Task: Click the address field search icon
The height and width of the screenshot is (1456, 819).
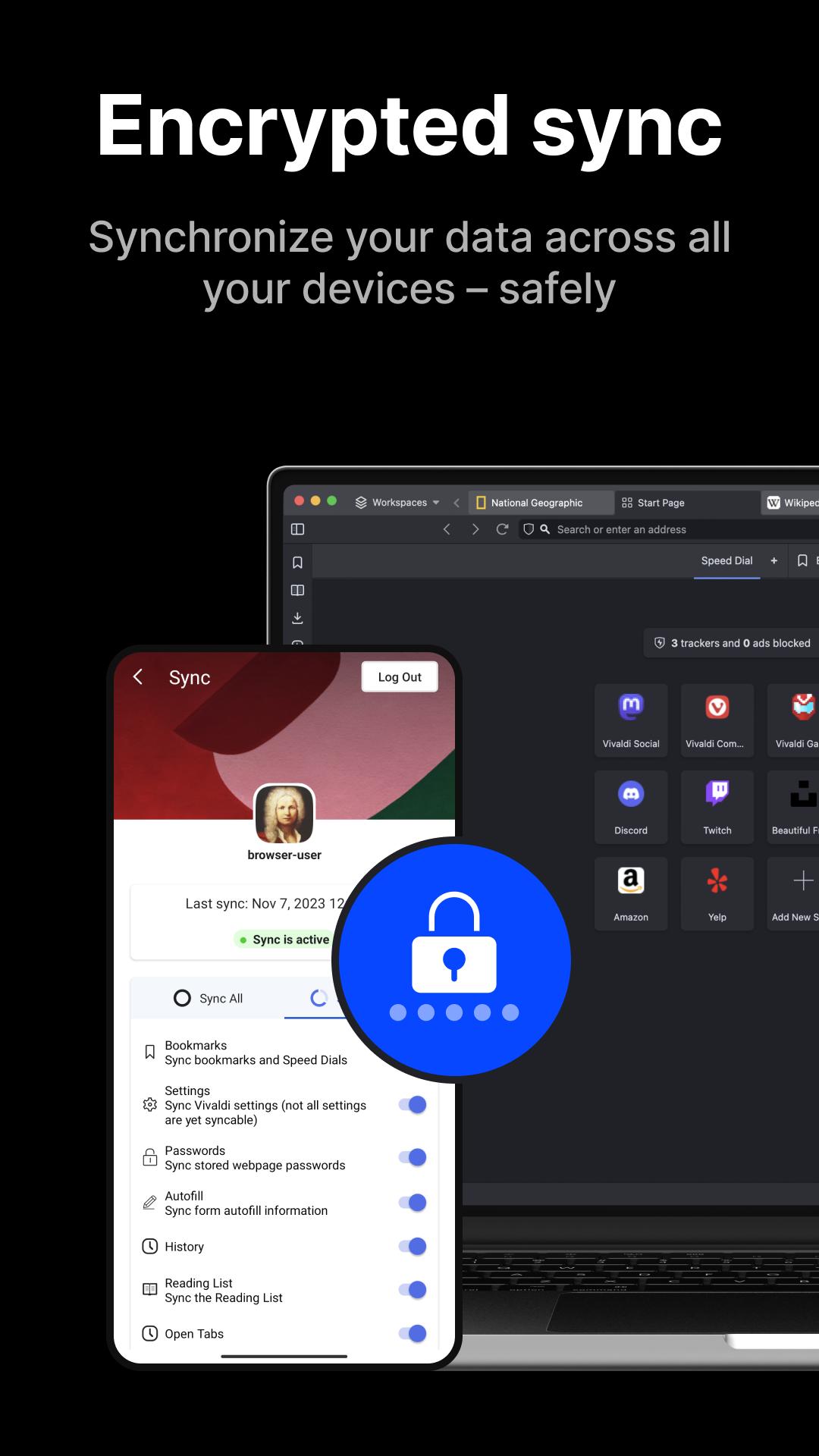Action: pyautogui.click(x=544, y=529)
